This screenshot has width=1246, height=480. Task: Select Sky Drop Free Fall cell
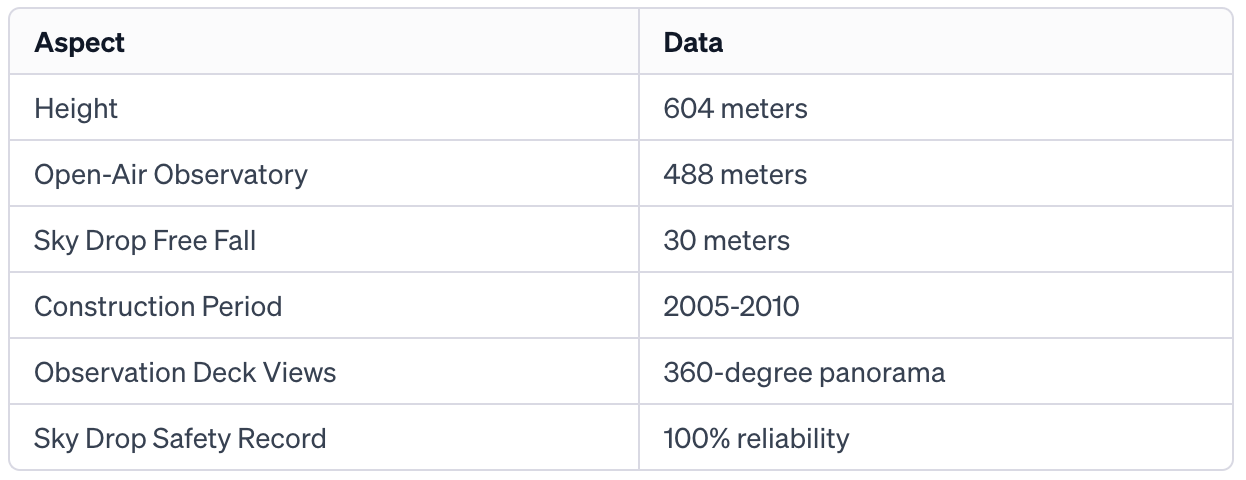[x=145, y=240]
